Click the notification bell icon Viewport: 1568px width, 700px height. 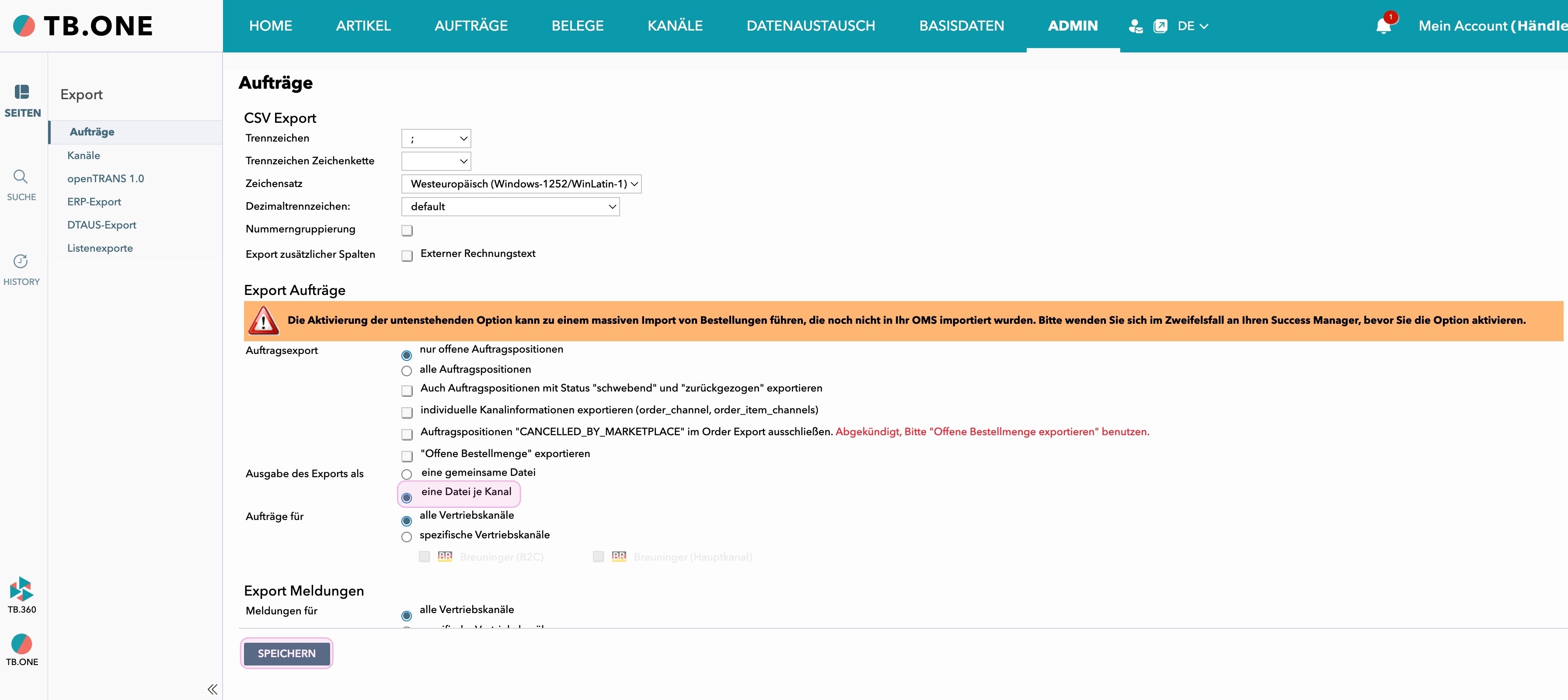1383,26
